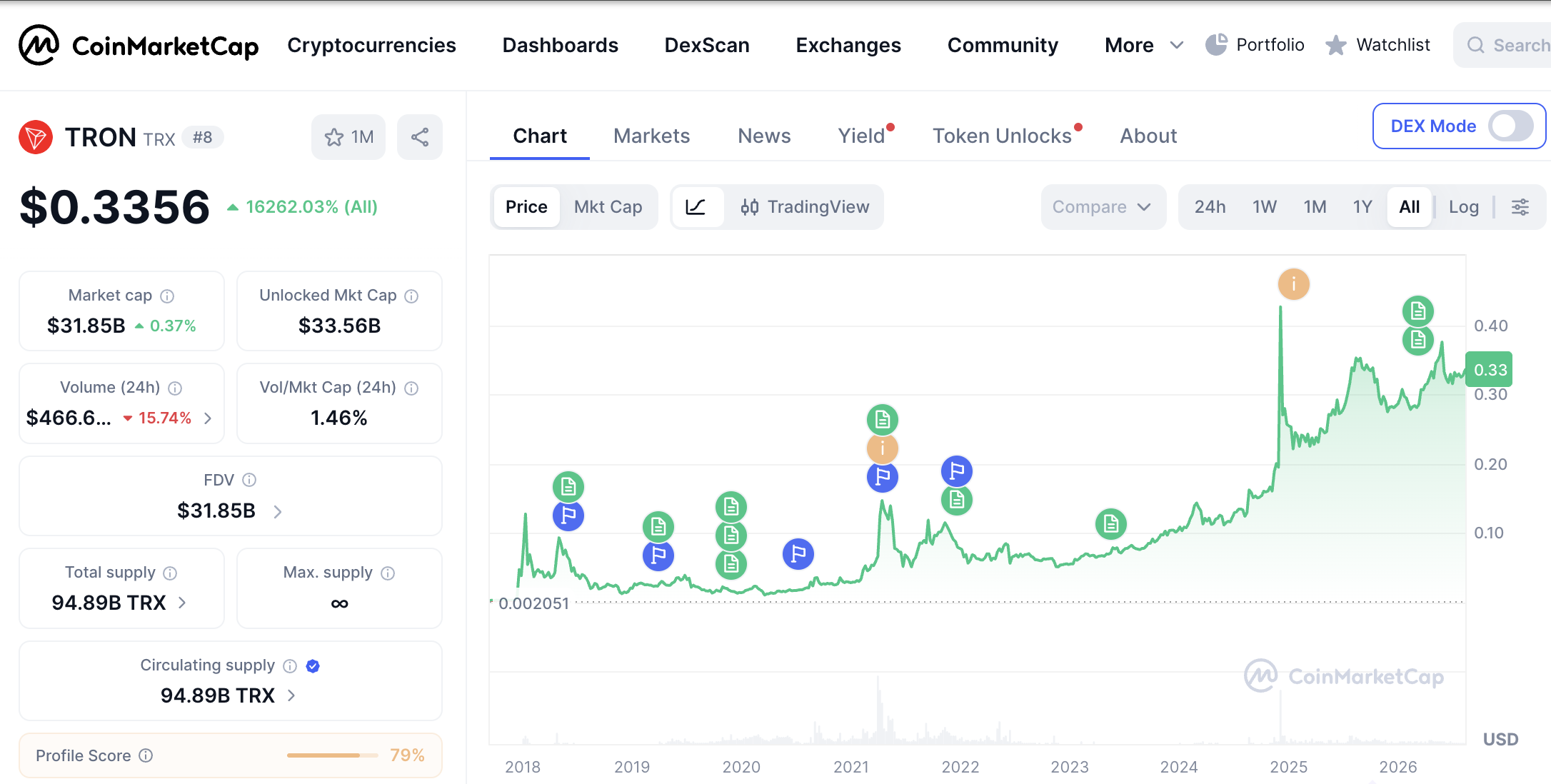Show Vol/Mkt Cap (24h) info icon
Viewport: 1551px width, 784px height.
tap(411, 388)
